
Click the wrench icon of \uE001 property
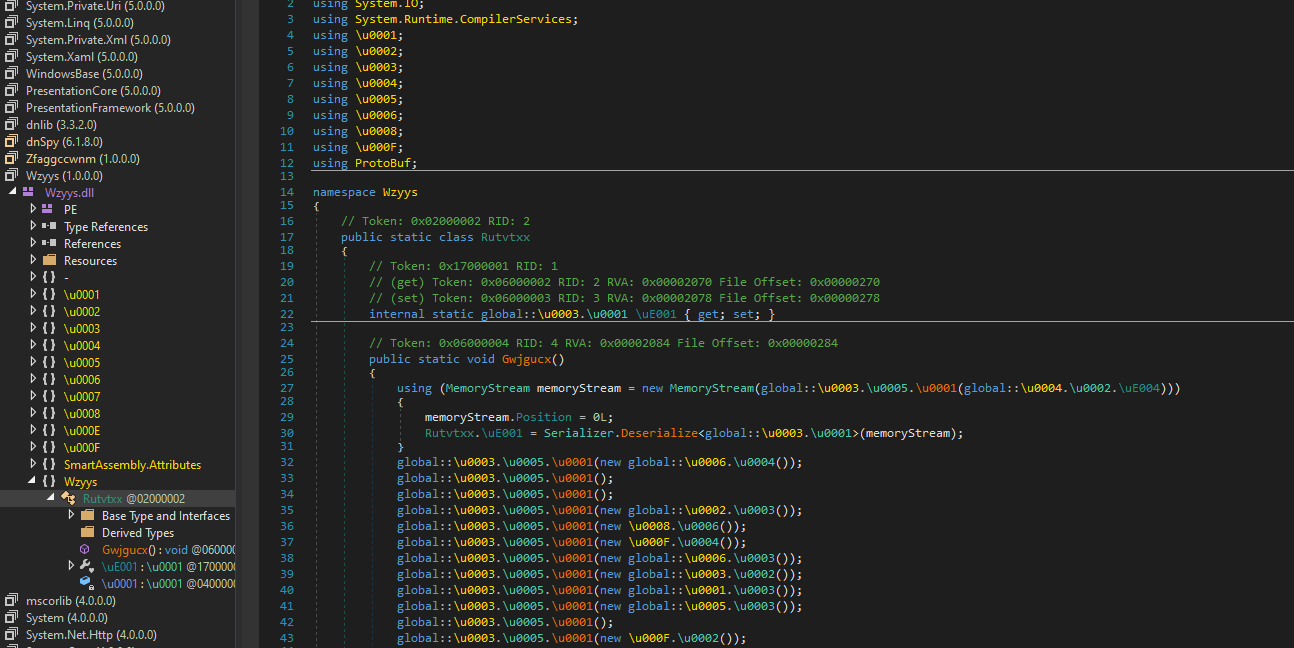click(86, 566)
